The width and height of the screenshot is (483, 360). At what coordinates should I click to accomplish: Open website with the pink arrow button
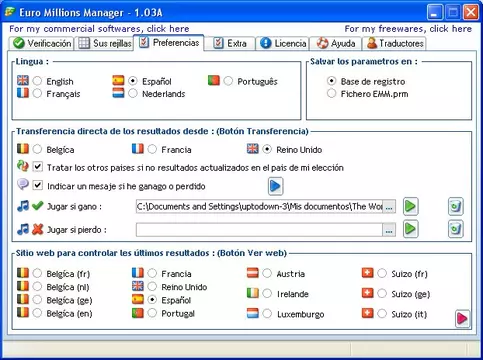pyautogui.click(x=462, y=319)
